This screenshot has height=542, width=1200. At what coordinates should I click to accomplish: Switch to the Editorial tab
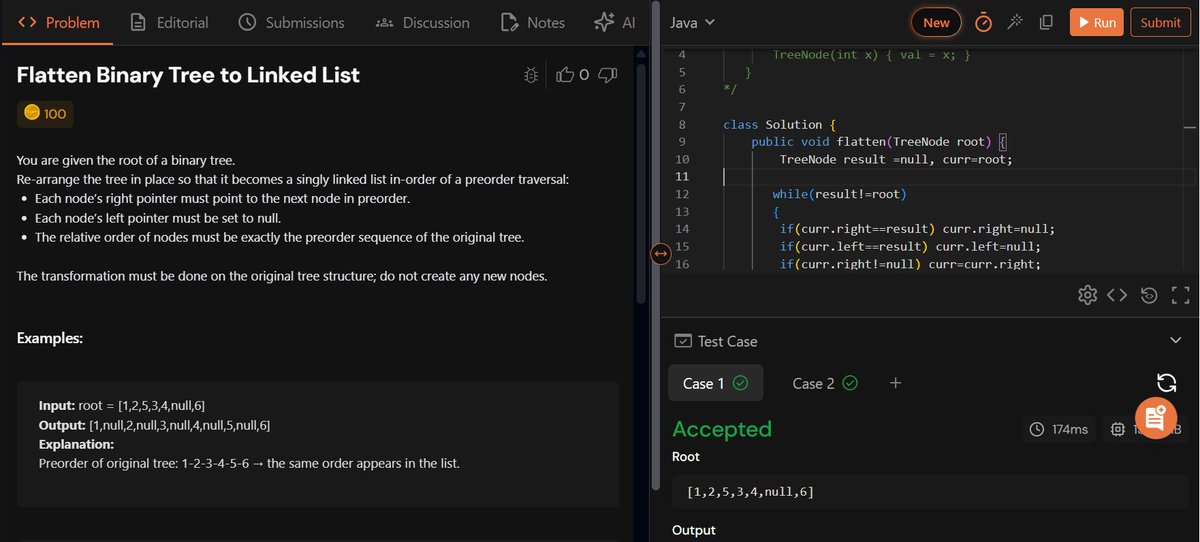coord(169,22)
